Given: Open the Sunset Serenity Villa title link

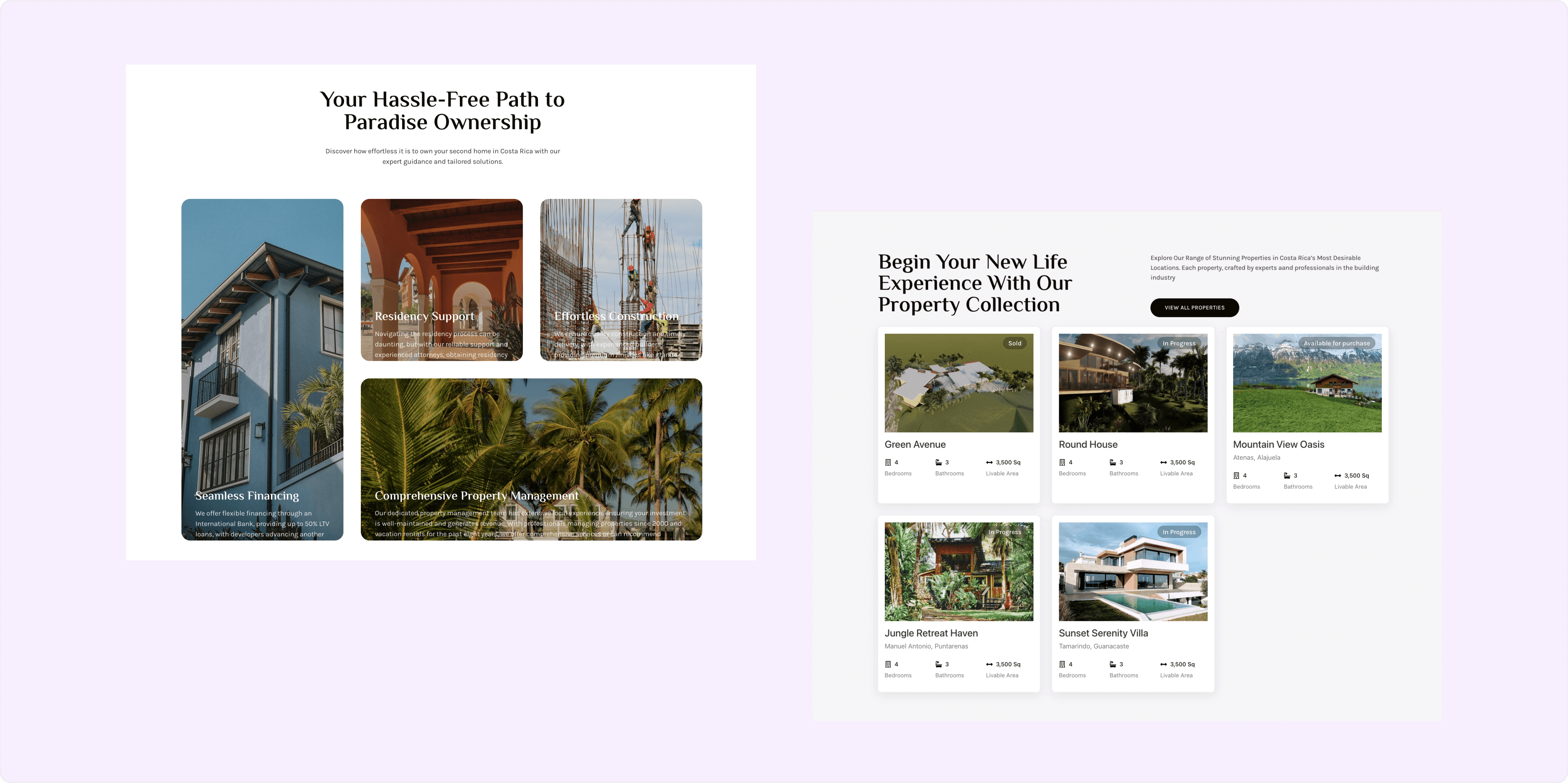Looking at the screenshot, I should 1103,633.
